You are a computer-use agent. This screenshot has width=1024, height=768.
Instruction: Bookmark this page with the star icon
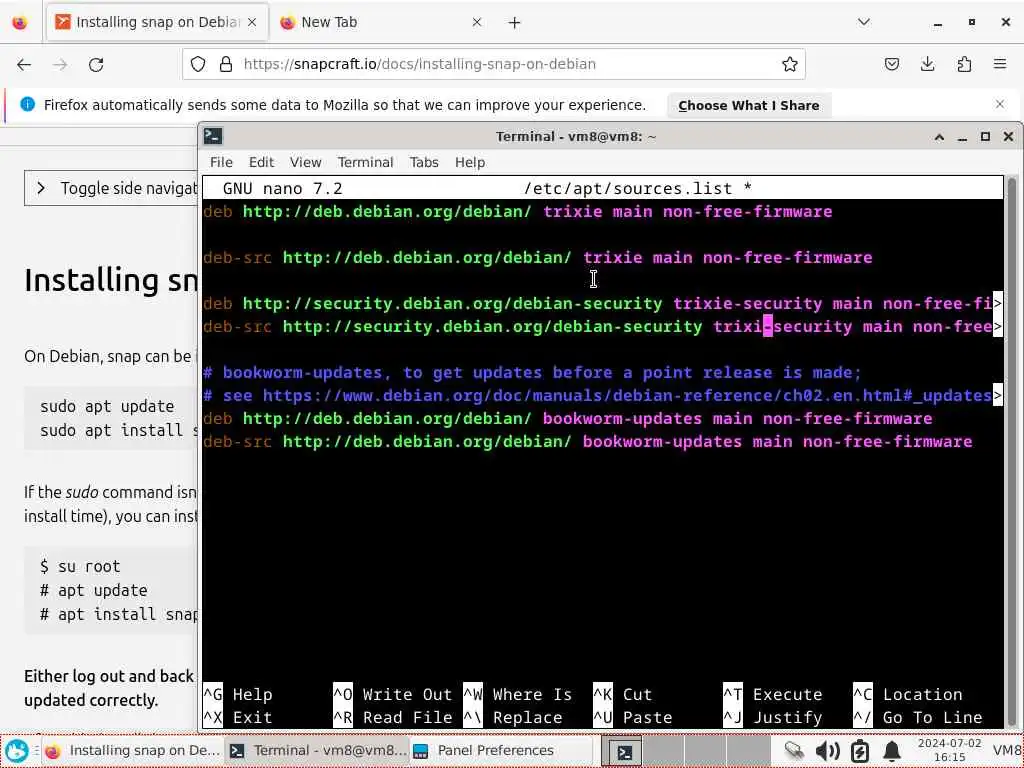[790, 64]
